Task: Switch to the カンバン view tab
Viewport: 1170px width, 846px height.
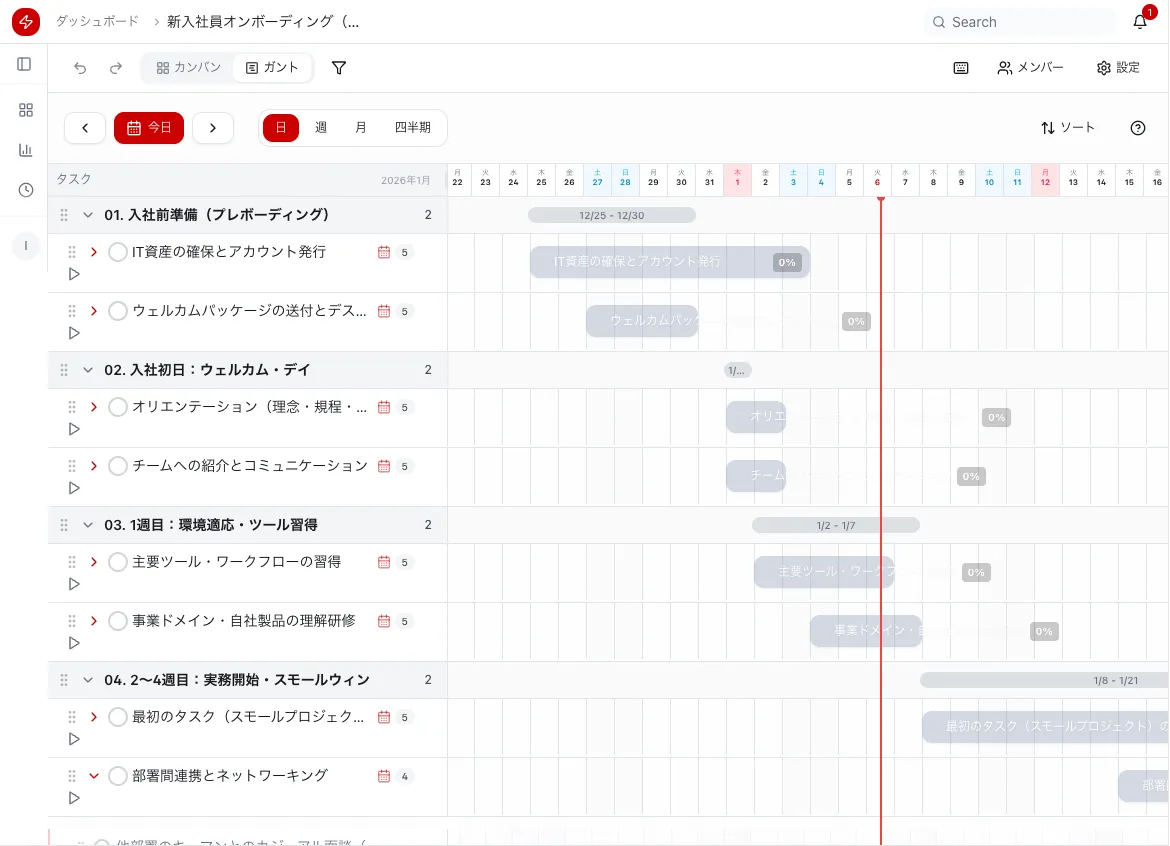Action: pyautogui.click(x=188, y=68)
